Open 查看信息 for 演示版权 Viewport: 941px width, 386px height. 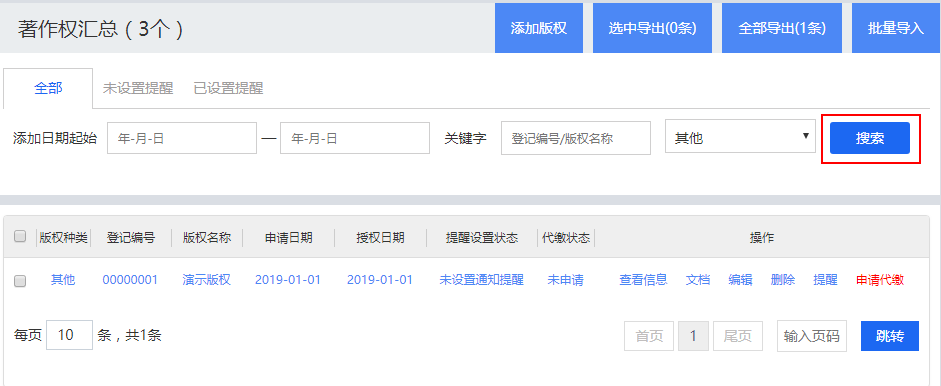[x=643, y=280]
